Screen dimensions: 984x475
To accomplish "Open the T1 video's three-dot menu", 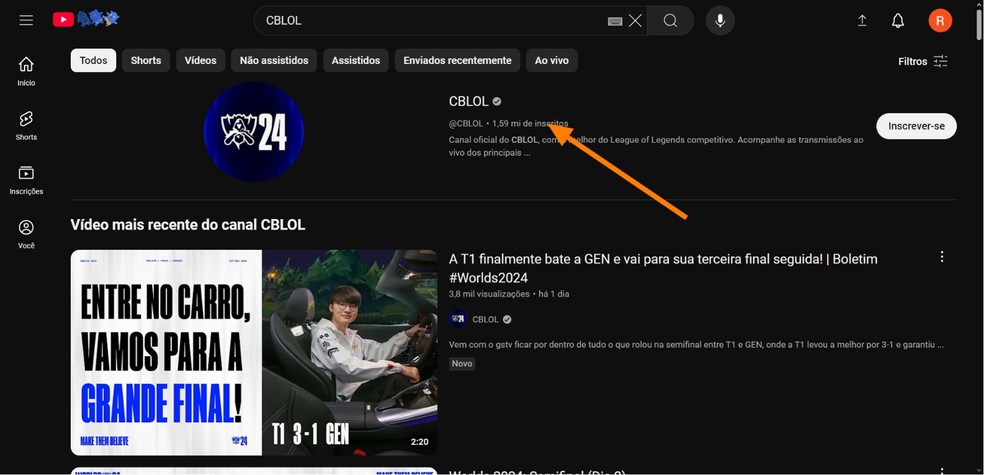I will [941, 257].
